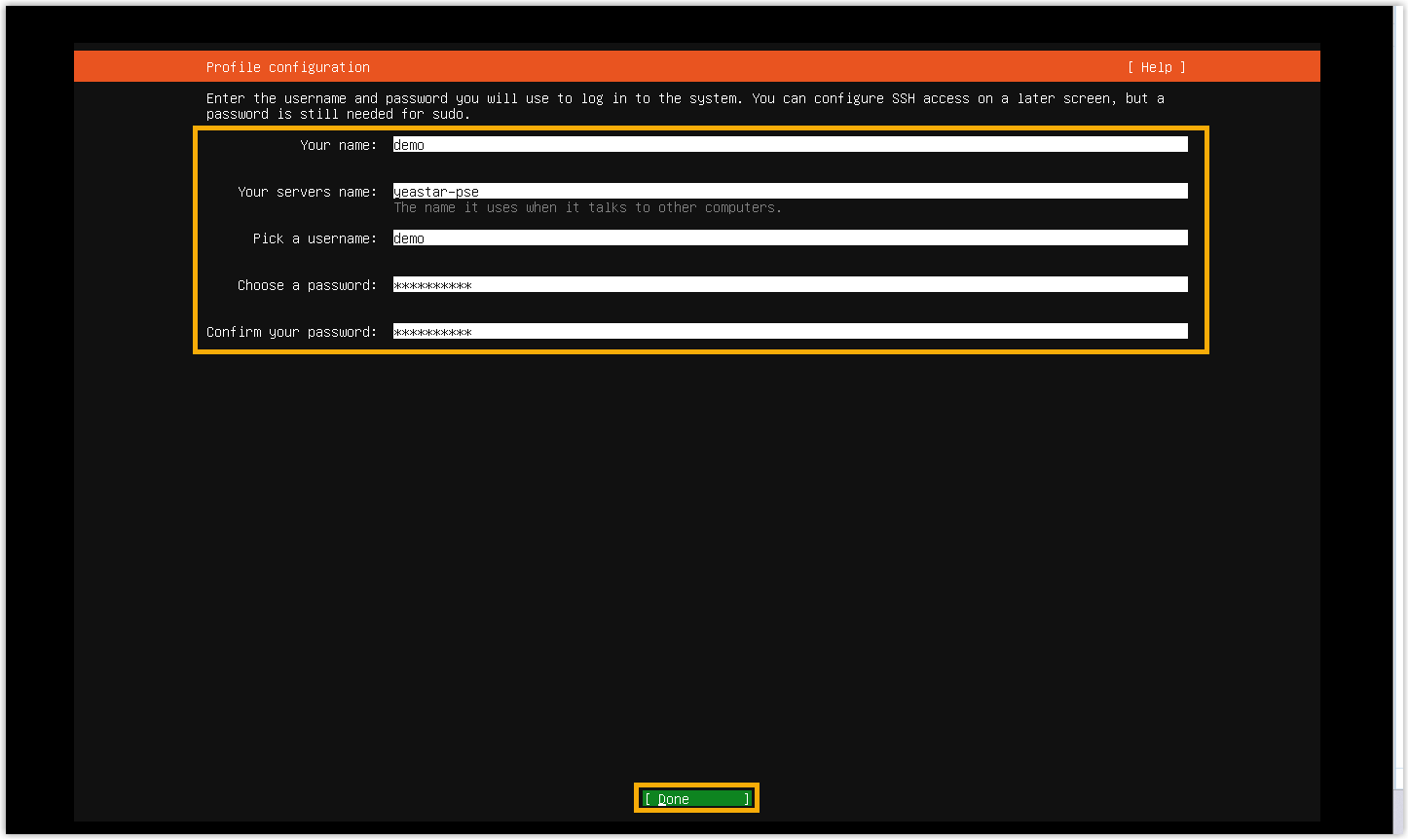Select the Your servers name field

pos(789,192)
